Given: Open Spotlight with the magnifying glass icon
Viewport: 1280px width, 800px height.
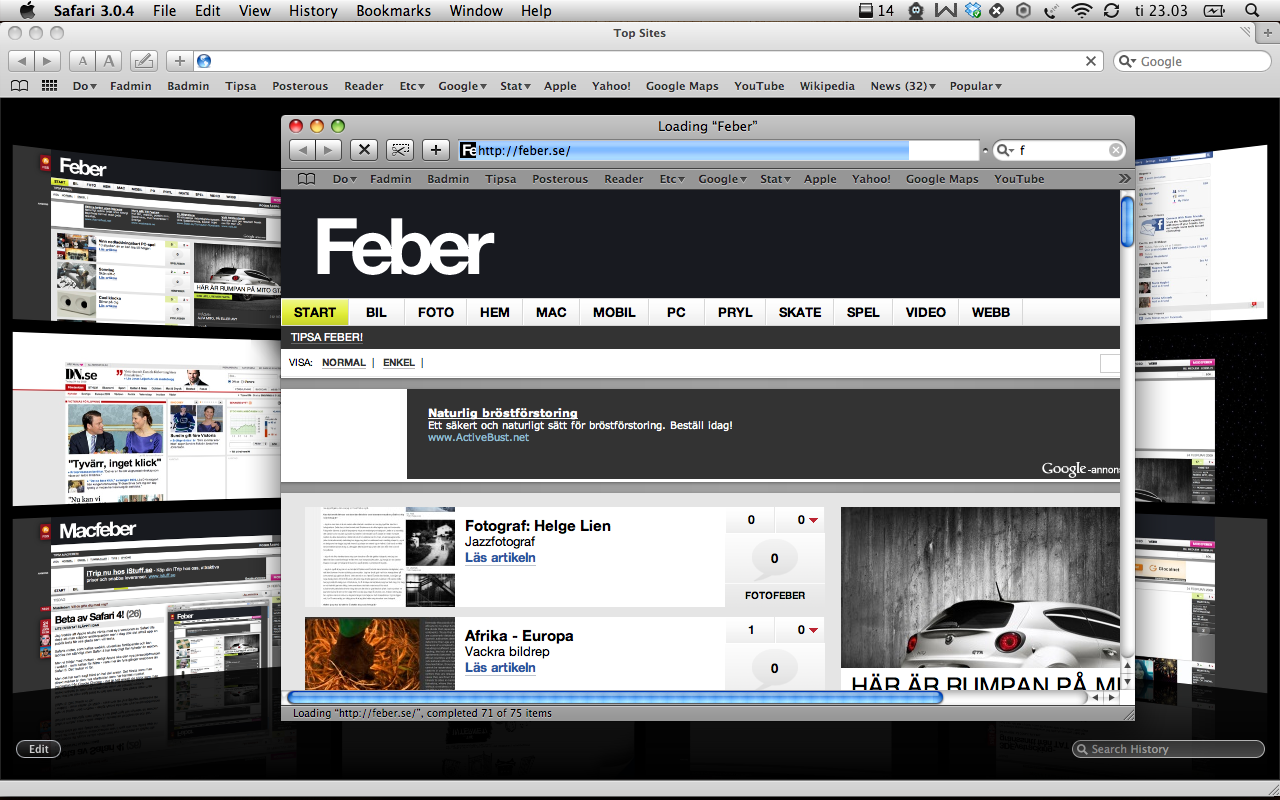Looking at the screenshot, I should [1250, 11].
